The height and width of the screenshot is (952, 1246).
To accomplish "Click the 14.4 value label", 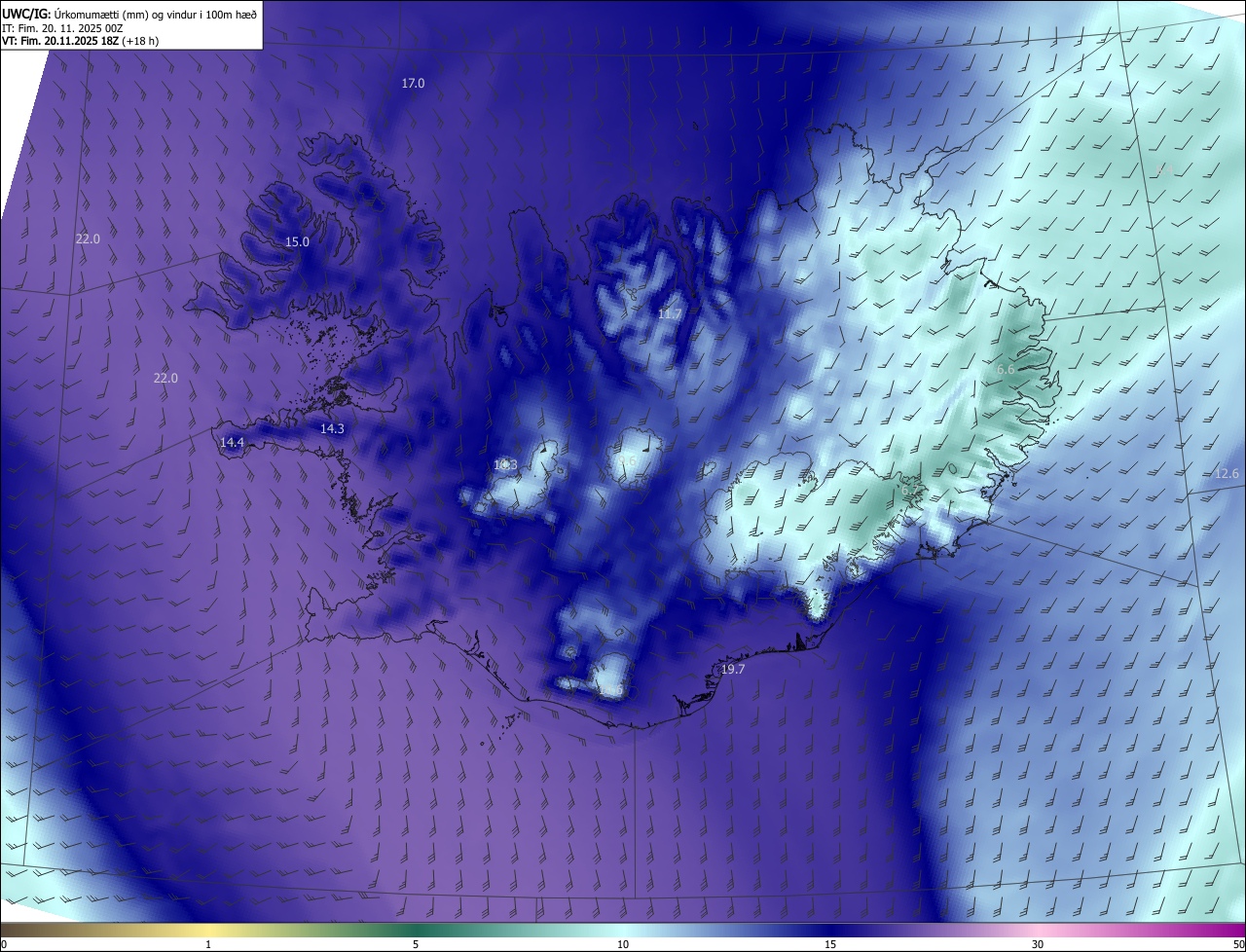I will point(232,443).
